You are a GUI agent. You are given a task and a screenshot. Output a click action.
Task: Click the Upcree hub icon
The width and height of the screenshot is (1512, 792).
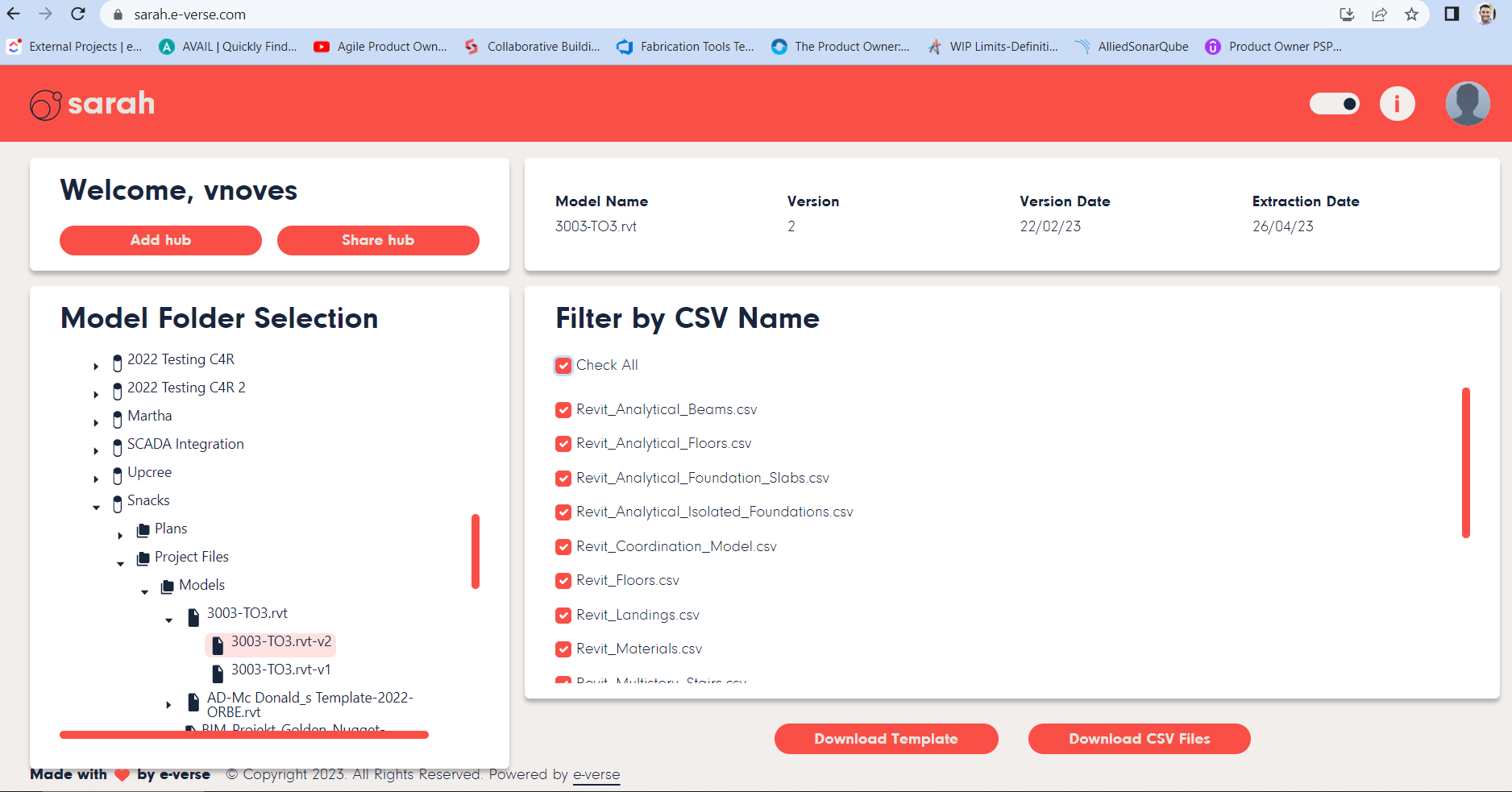click(118, 475)
